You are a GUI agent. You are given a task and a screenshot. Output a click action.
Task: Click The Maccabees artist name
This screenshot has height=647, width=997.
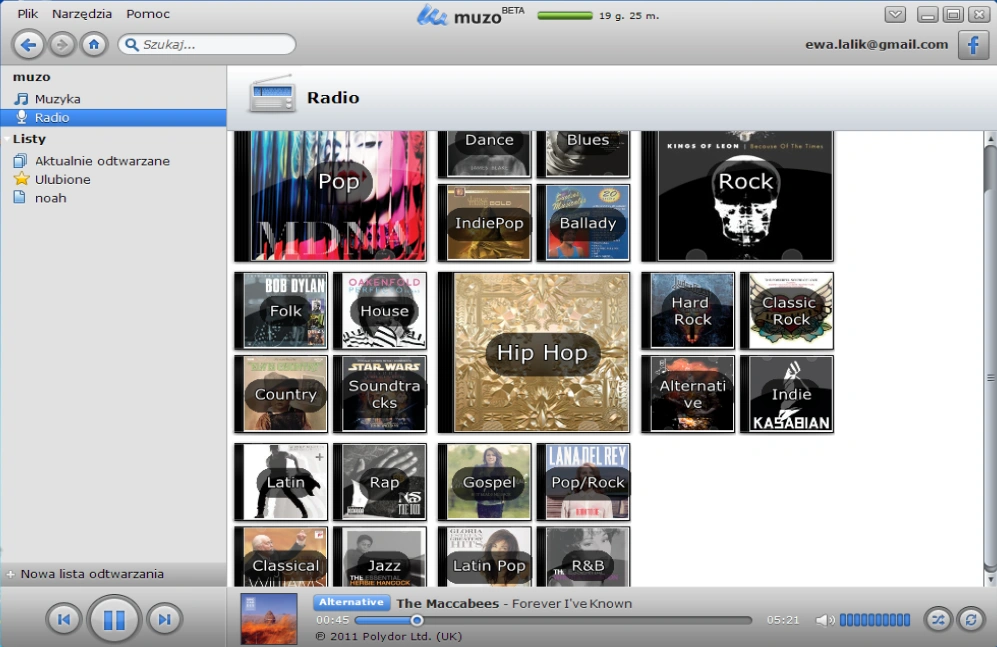click(x=448, y=603)
